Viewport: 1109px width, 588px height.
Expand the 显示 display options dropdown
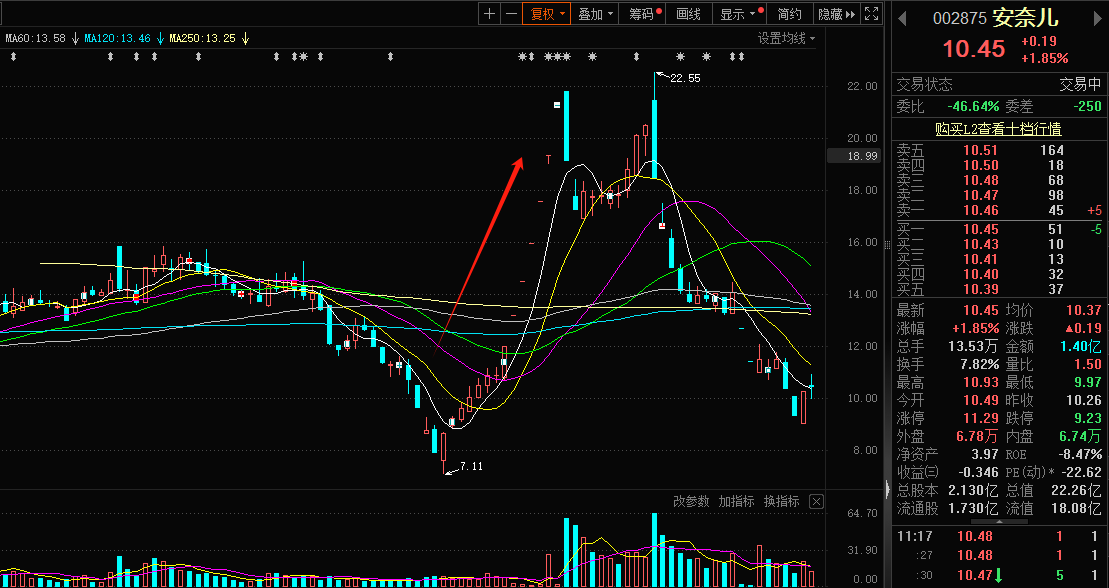pyautogui.click(x=738, y=13)
